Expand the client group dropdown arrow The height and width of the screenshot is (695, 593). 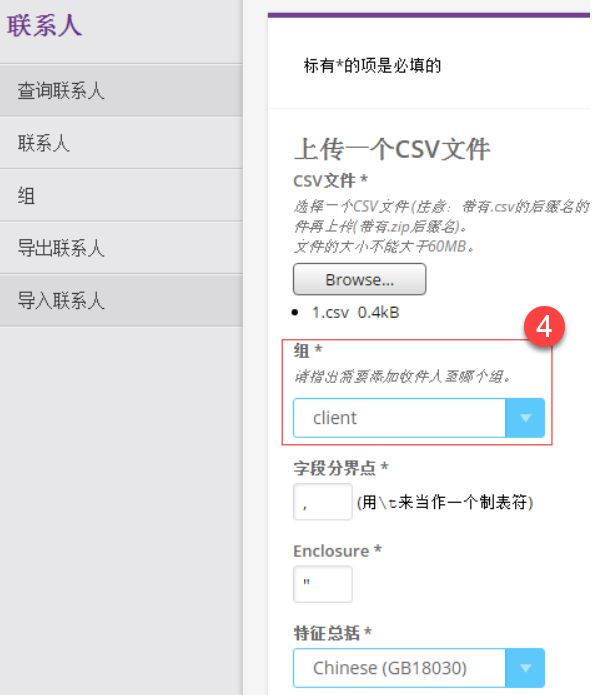coord(525,418)
